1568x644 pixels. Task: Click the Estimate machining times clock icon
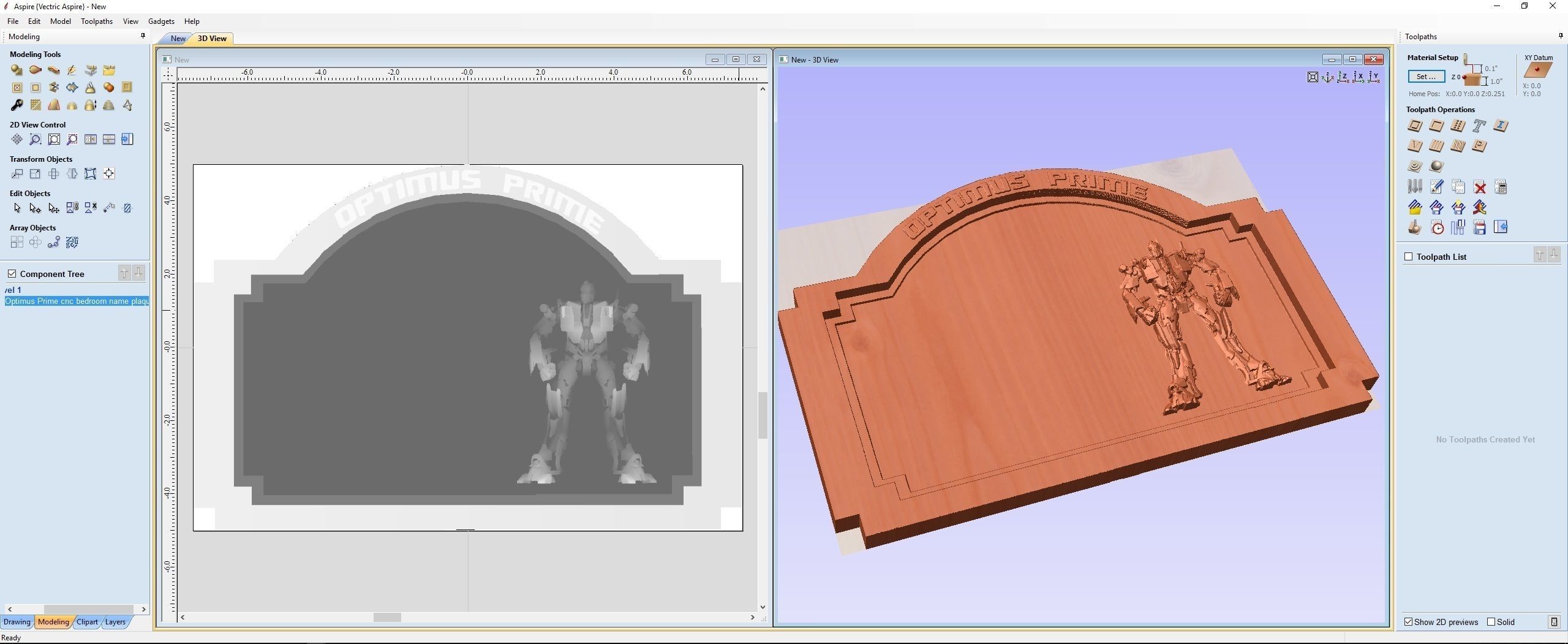[x=1437, y=227]
